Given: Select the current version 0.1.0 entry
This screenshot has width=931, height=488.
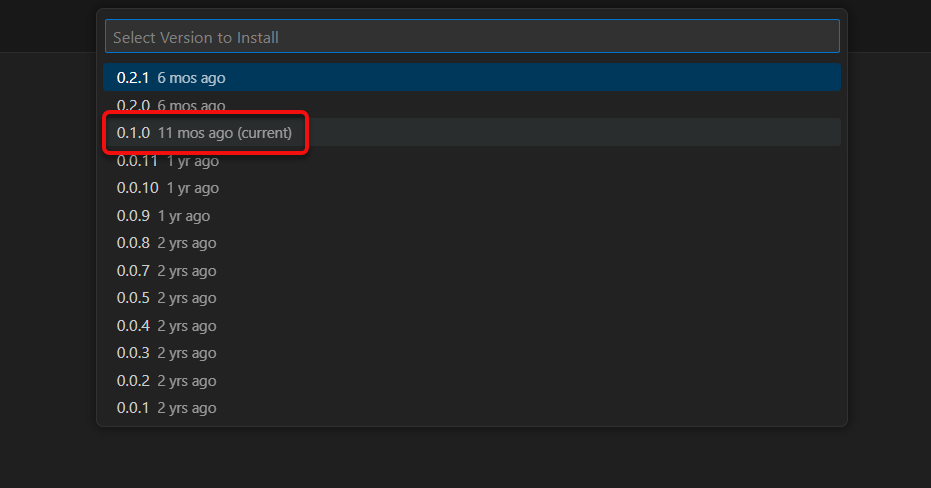Looking at the screenshot, I should click(133, 133).
